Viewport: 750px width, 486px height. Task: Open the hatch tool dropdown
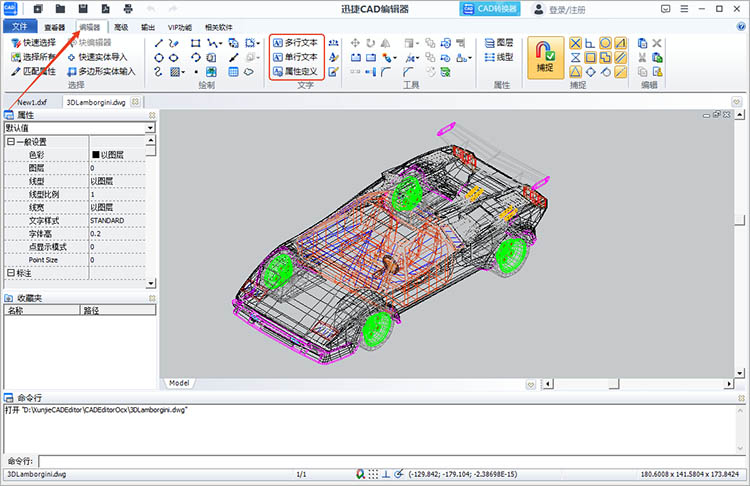pyautogui.click(x=183, y=72)
